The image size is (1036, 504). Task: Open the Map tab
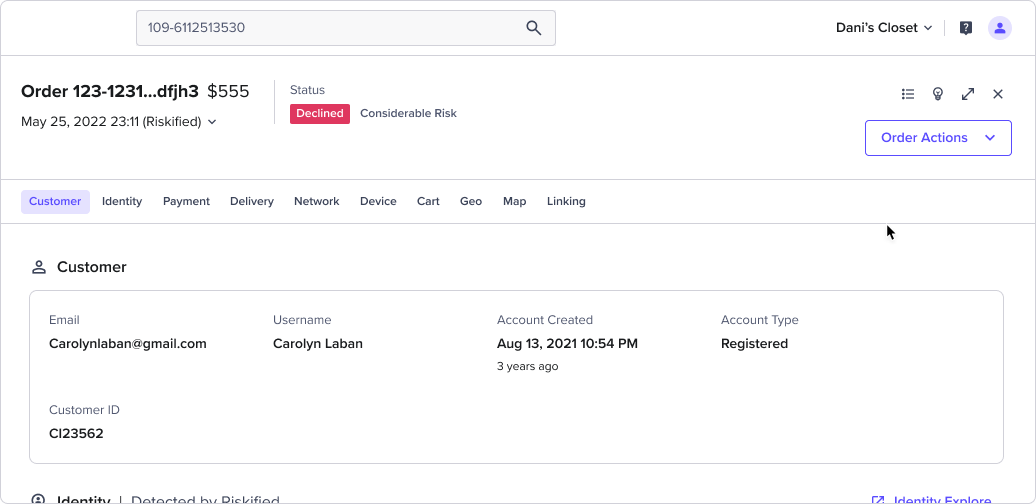(x=515, y=201)
